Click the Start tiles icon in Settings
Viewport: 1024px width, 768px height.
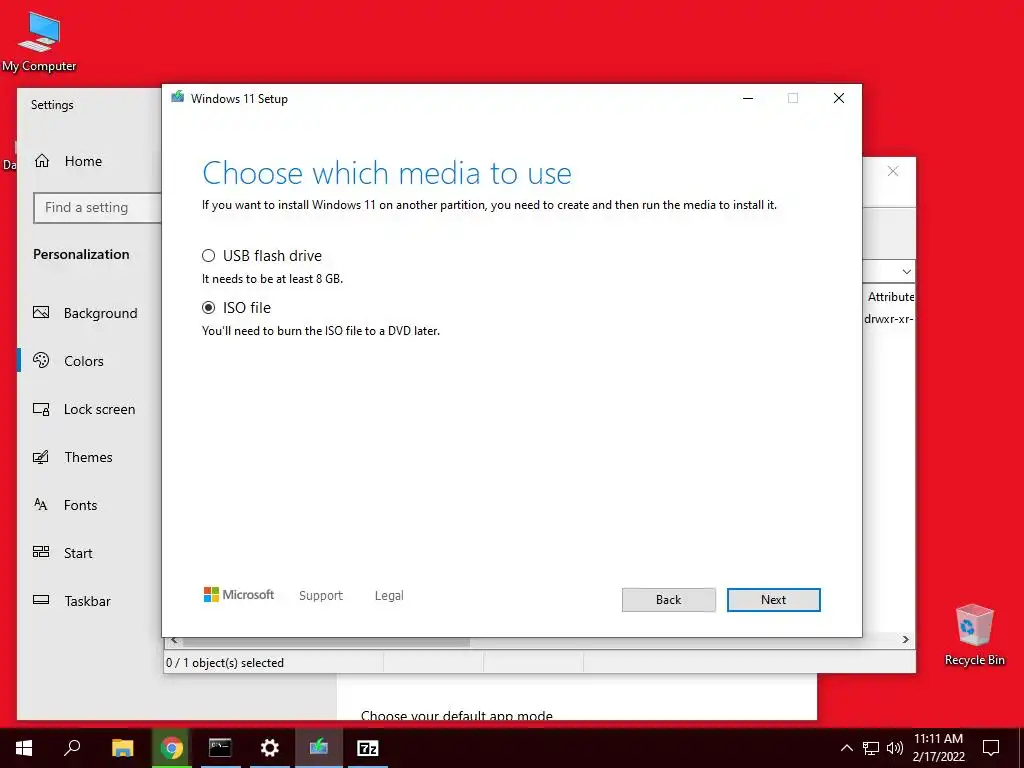[x=41, y=552]
